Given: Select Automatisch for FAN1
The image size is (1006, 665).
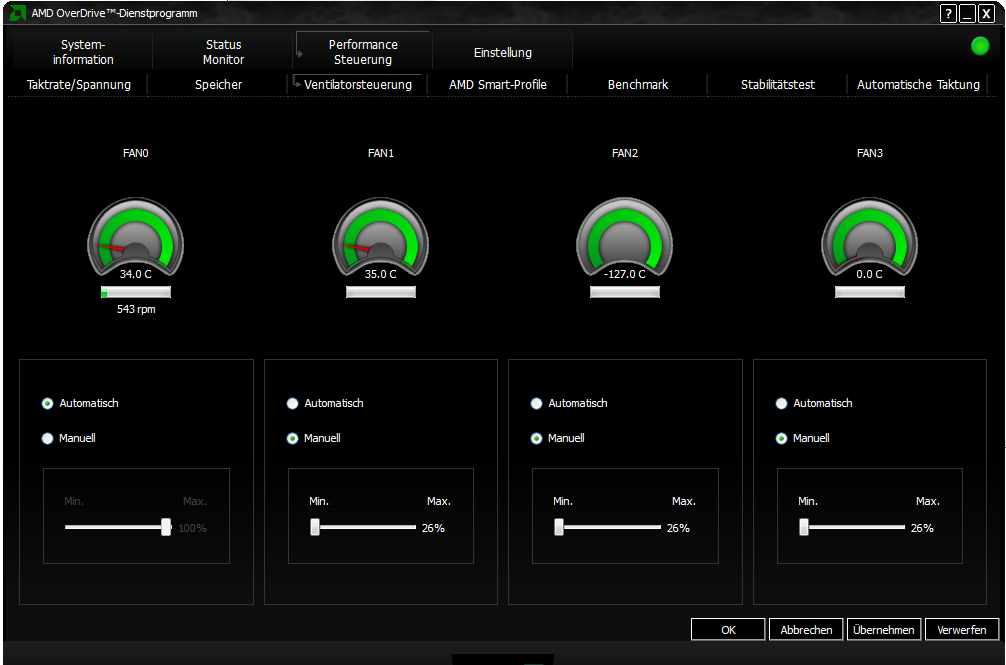Looking at the screenshot, I should (293, 403).
